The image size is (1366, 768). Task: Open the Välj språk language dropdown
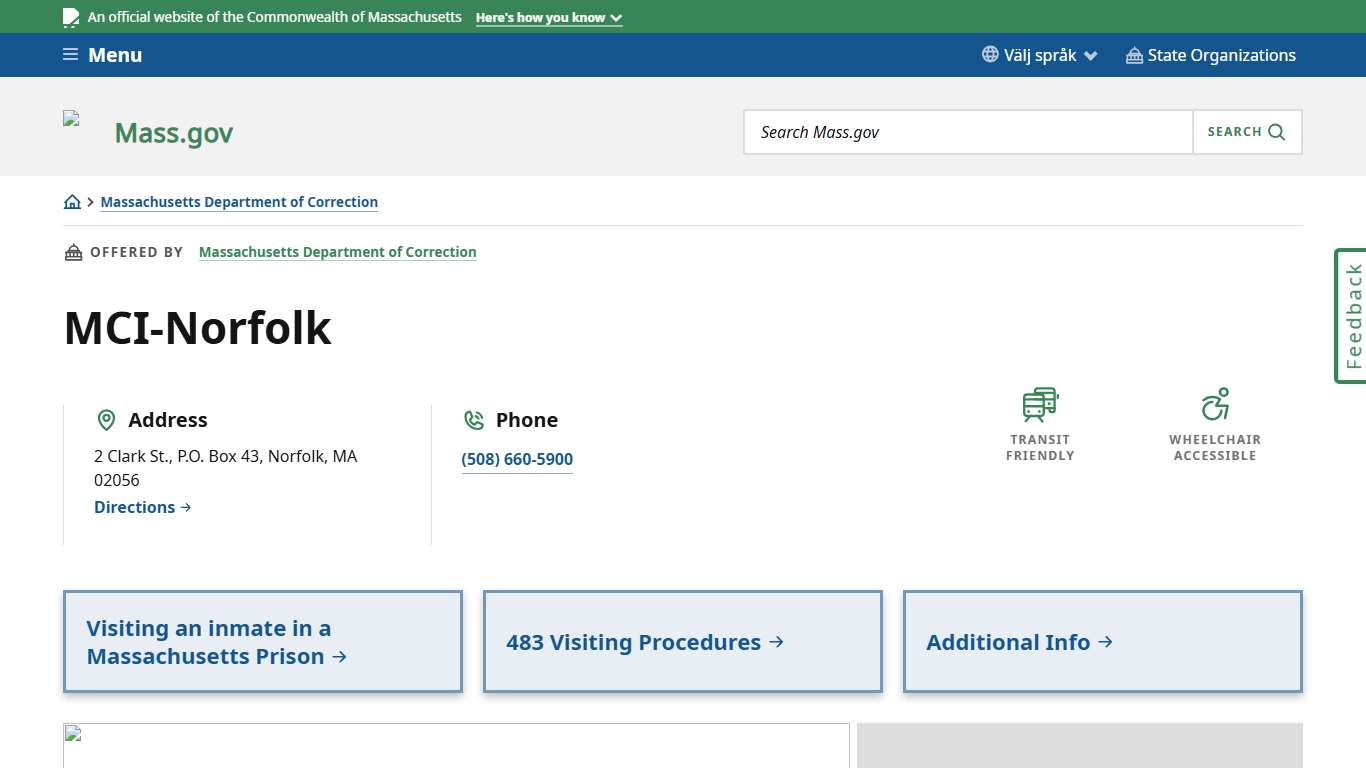pyautogui.click(x=1040, y=55)
